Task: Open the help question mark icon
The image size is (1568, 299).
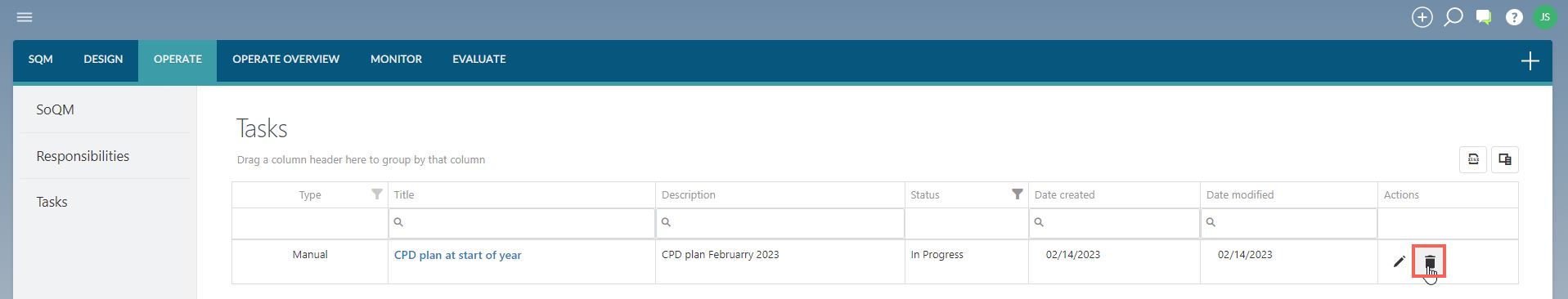Action: point(1514,17)
